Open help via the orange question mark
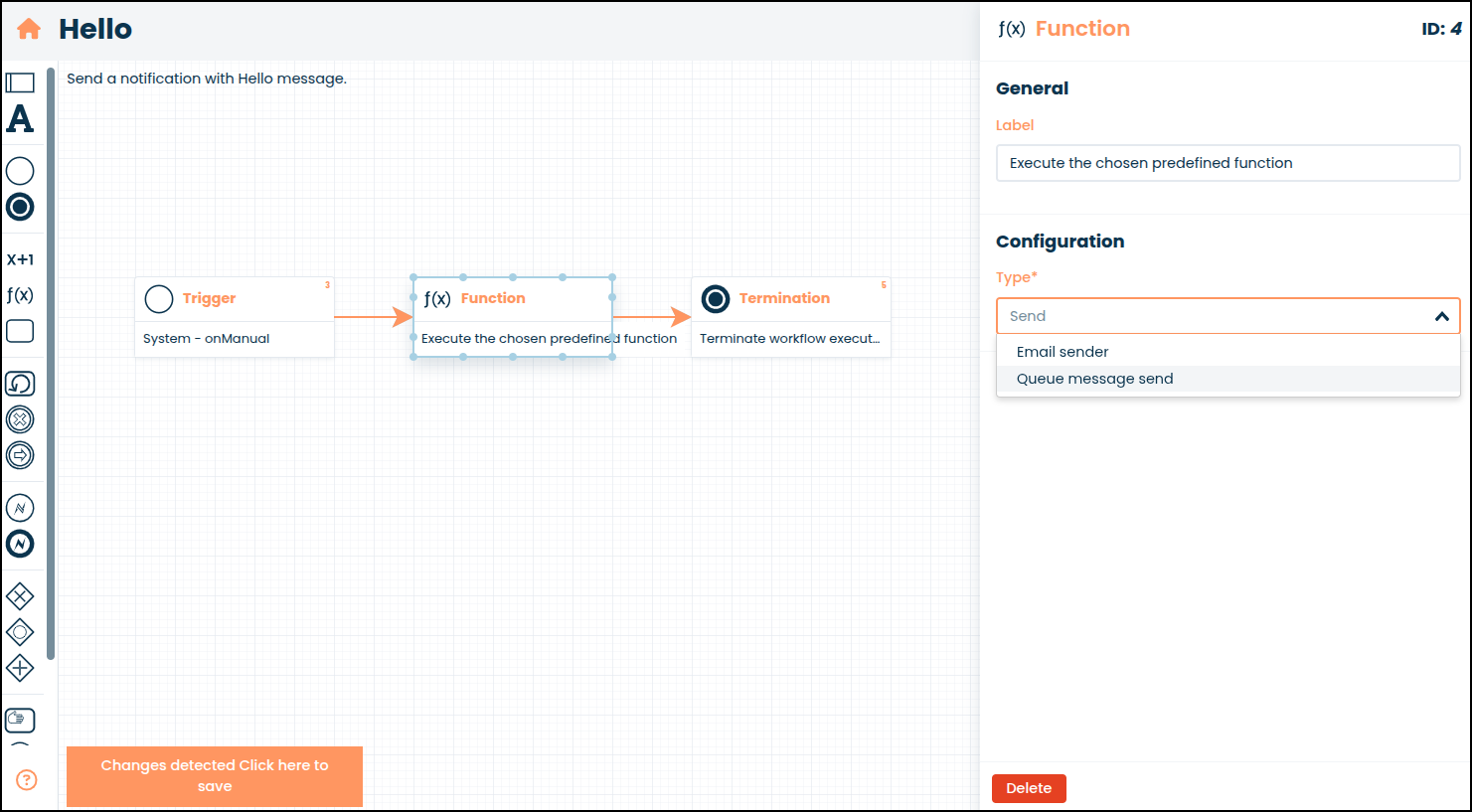This screenshot has height=812, width=1472. (27, 780)
